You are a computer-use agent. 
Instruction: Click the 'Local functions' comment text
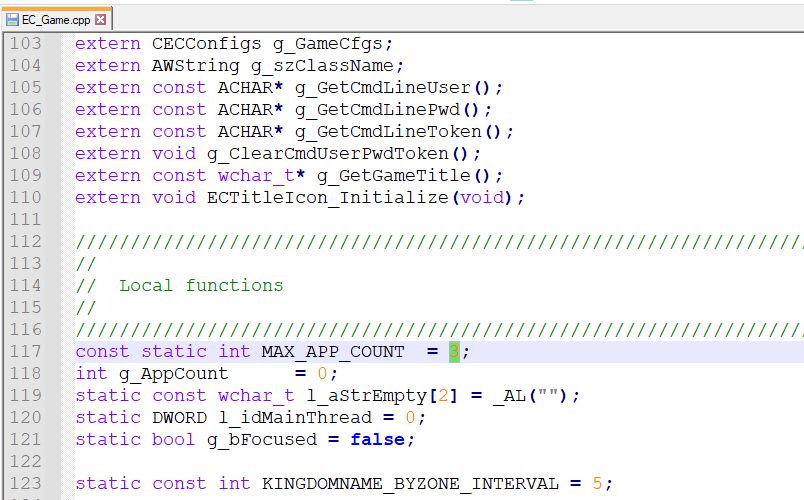pos(201,286)
